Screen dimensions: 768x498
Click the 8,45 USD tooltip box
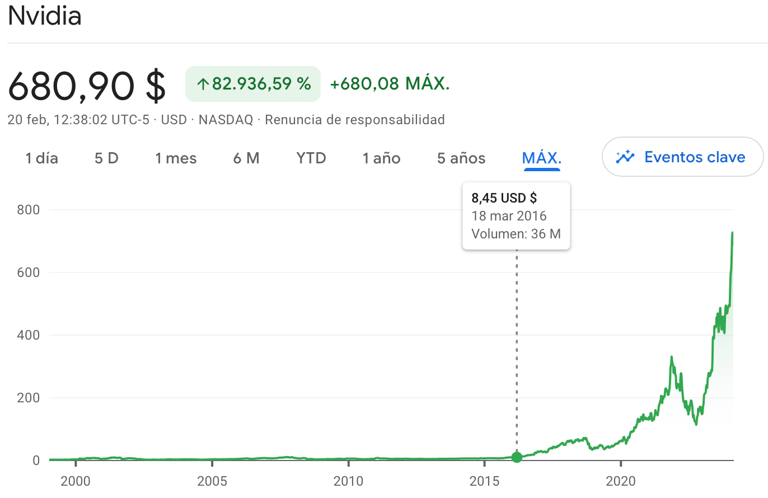click(516, 216)
